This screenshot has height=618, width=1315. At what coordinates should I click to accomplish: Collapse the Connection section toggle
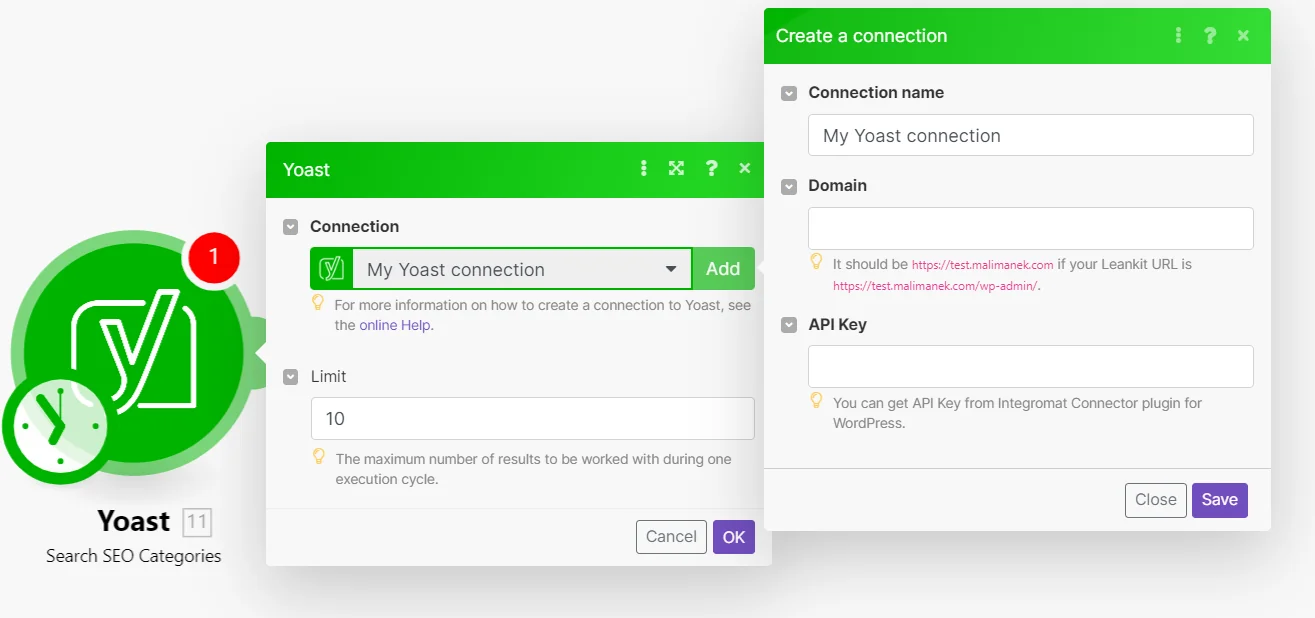(290, 227)
